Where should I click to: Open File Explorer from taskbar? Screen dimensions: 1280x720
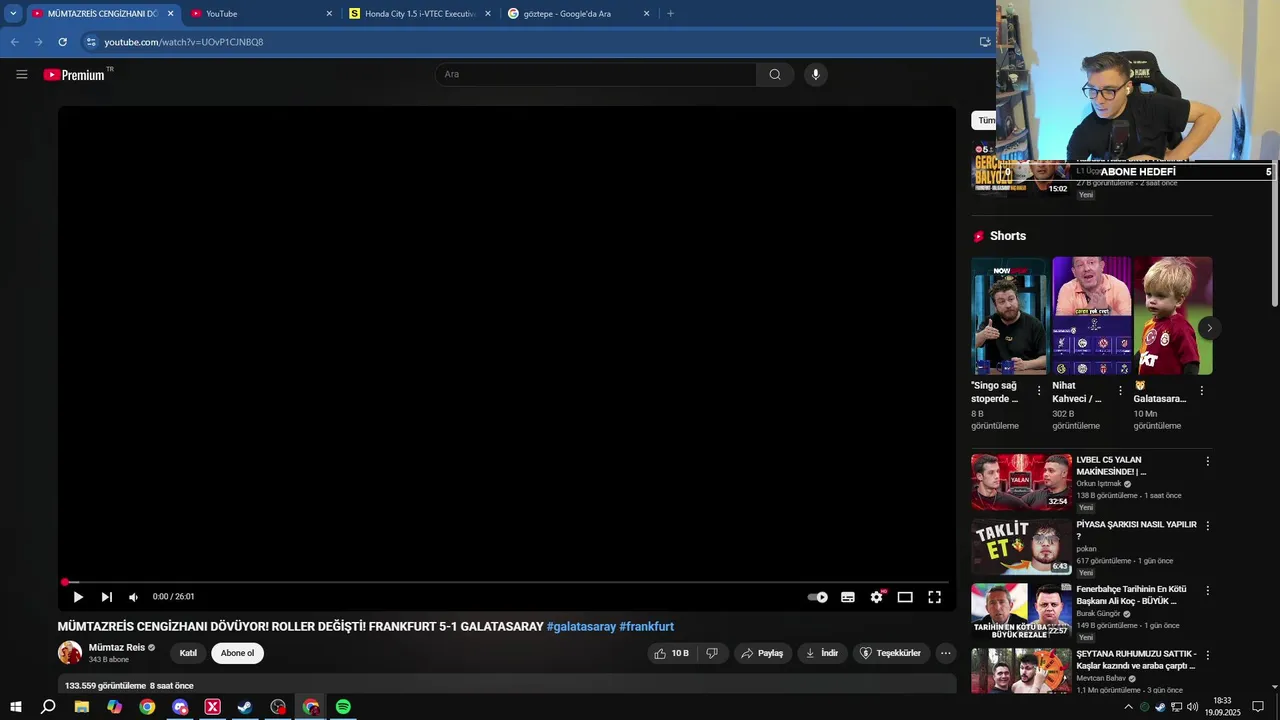pos(82,707)
